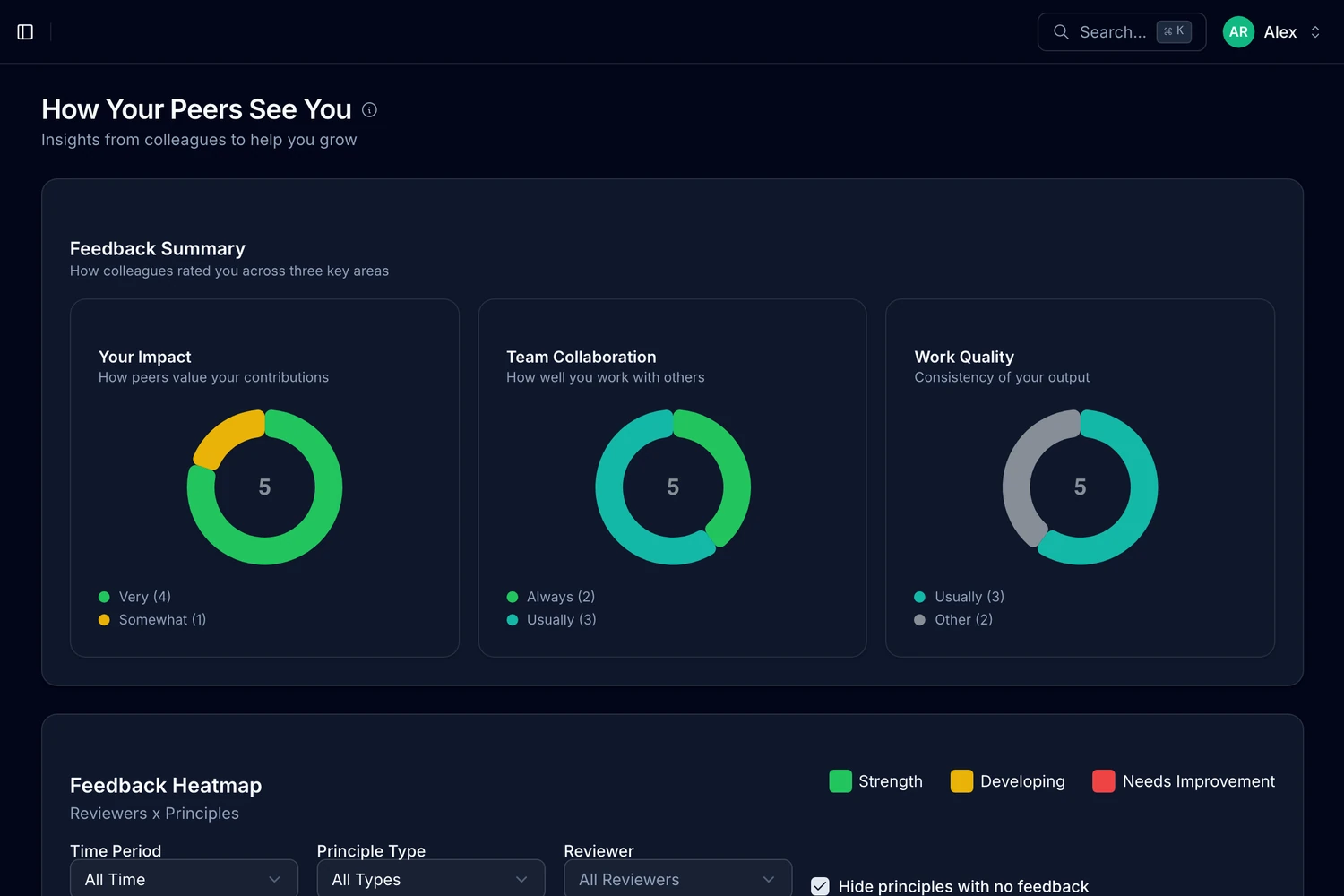Click the Feedback Heatmap heading
This screenshot has width=1344, height=896.
point(166,785)
